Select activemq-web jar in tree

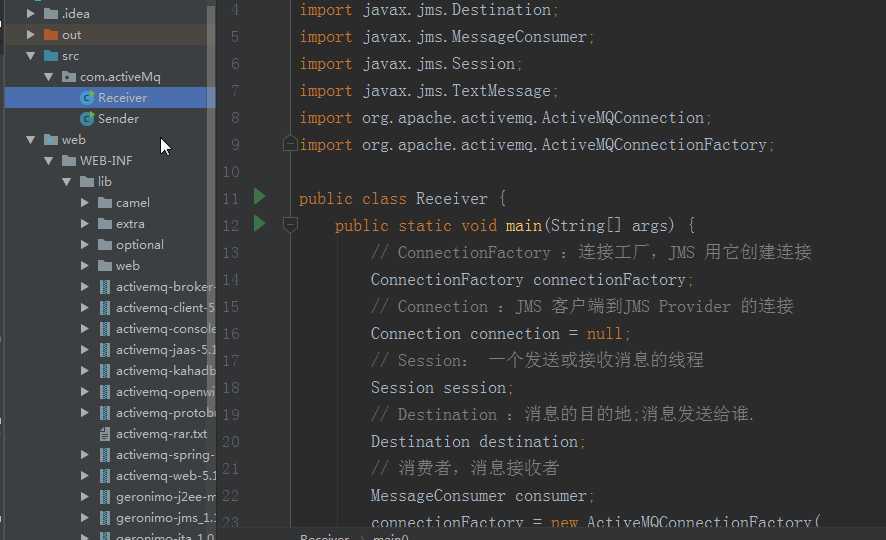(165, 476)
